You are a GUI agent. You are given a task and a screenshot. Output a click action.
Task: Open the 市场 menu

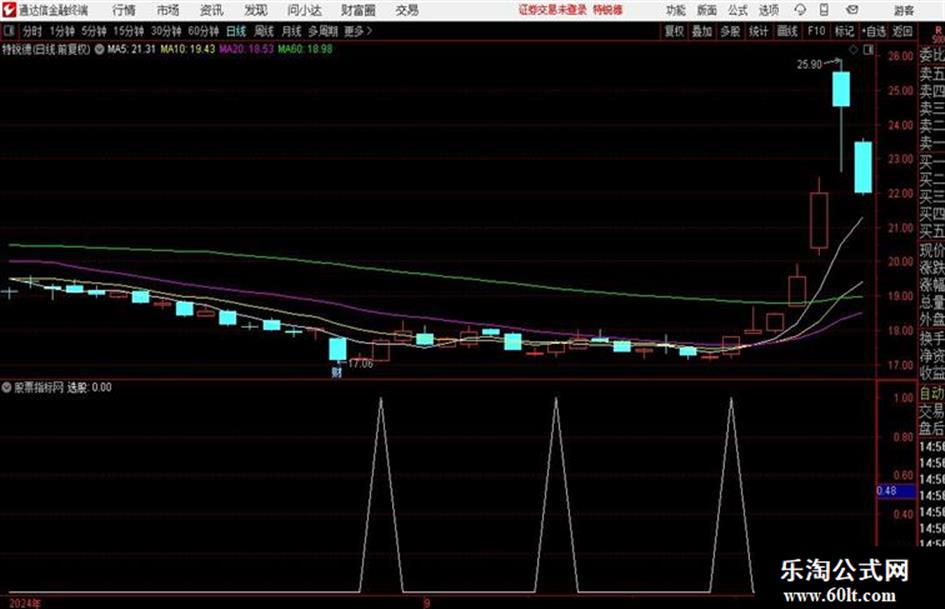pos(168,10)
